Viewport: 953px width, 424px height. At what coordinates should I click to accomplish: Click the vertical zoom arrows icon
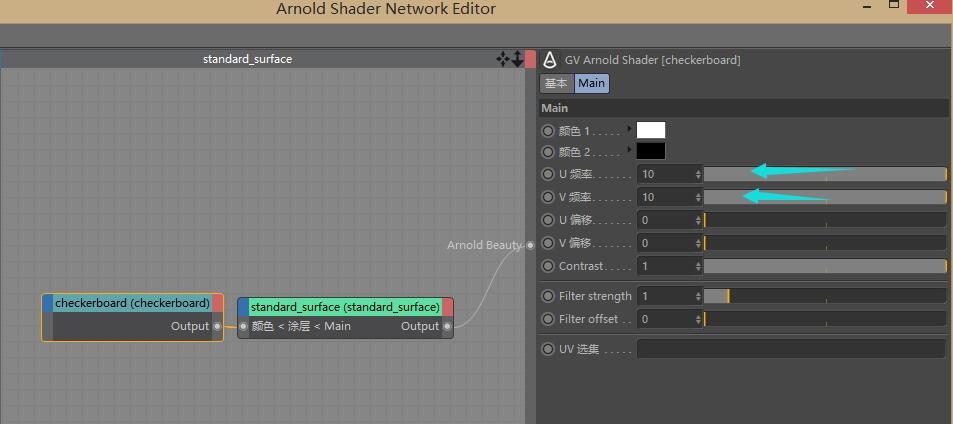tap(517, 59)
